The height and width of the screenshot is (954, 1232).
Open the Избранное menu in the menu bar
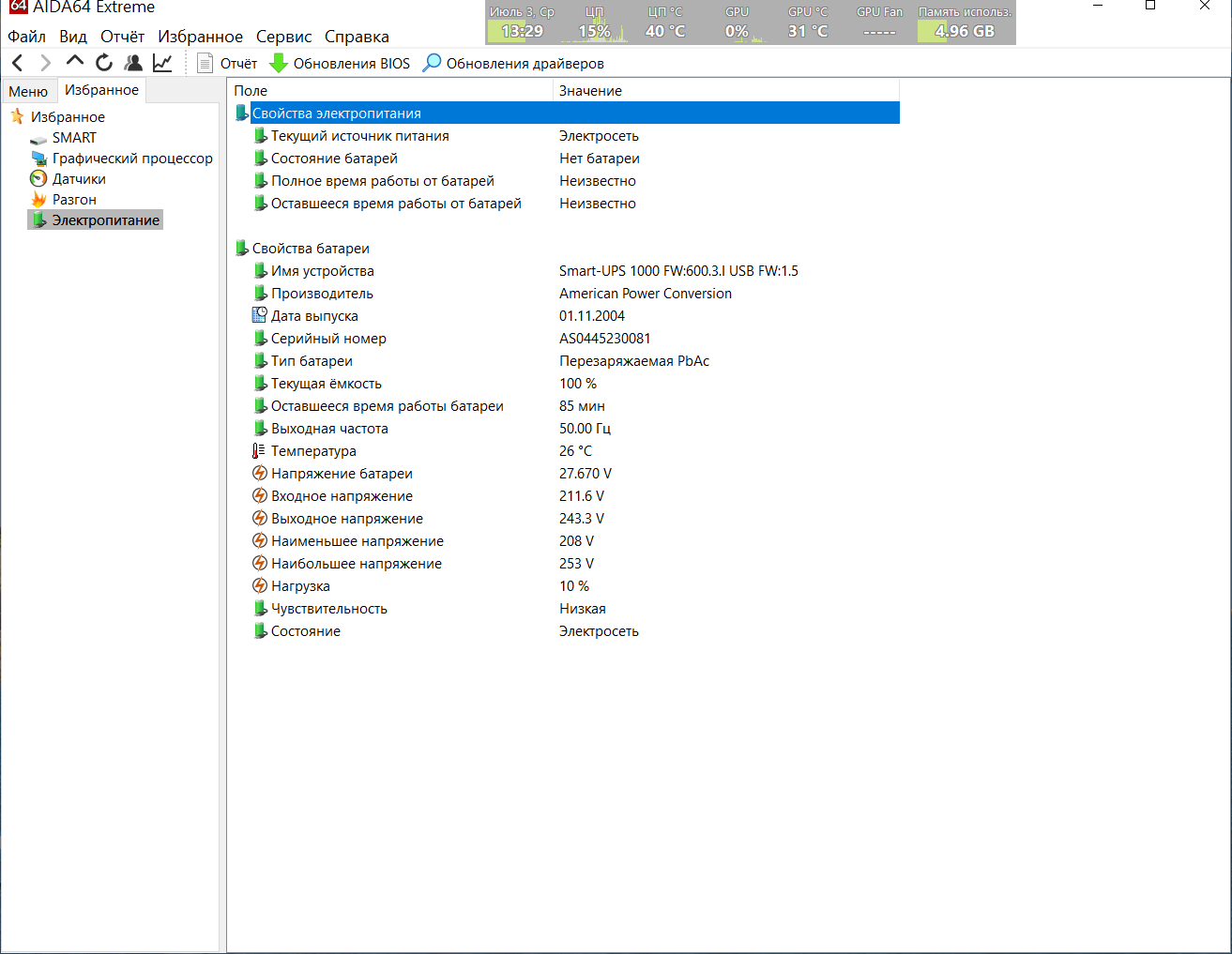[x=200, y=37]
